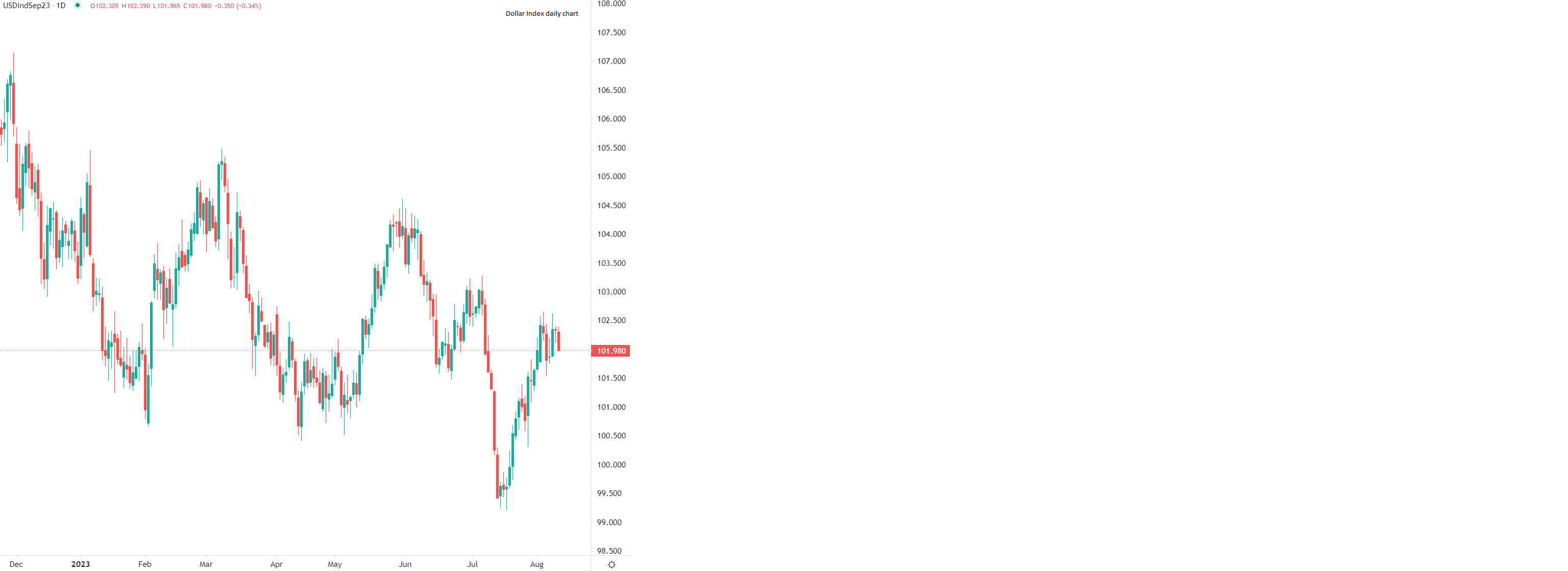Click the -0.350 (-0.34%) change value
This screenshot has height=571, width=1568.
(239, 6)
